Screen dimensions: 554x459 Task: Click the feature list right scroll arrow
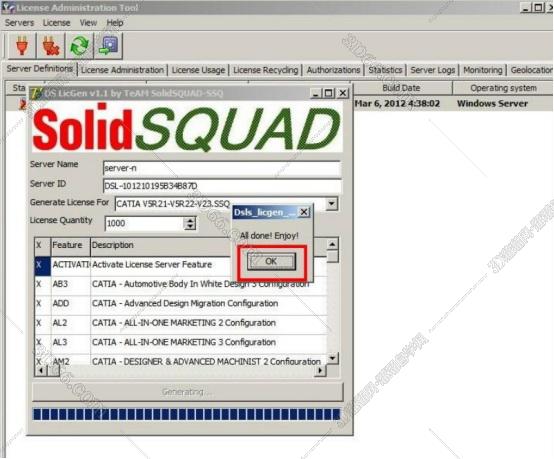(x=320, y=370)
